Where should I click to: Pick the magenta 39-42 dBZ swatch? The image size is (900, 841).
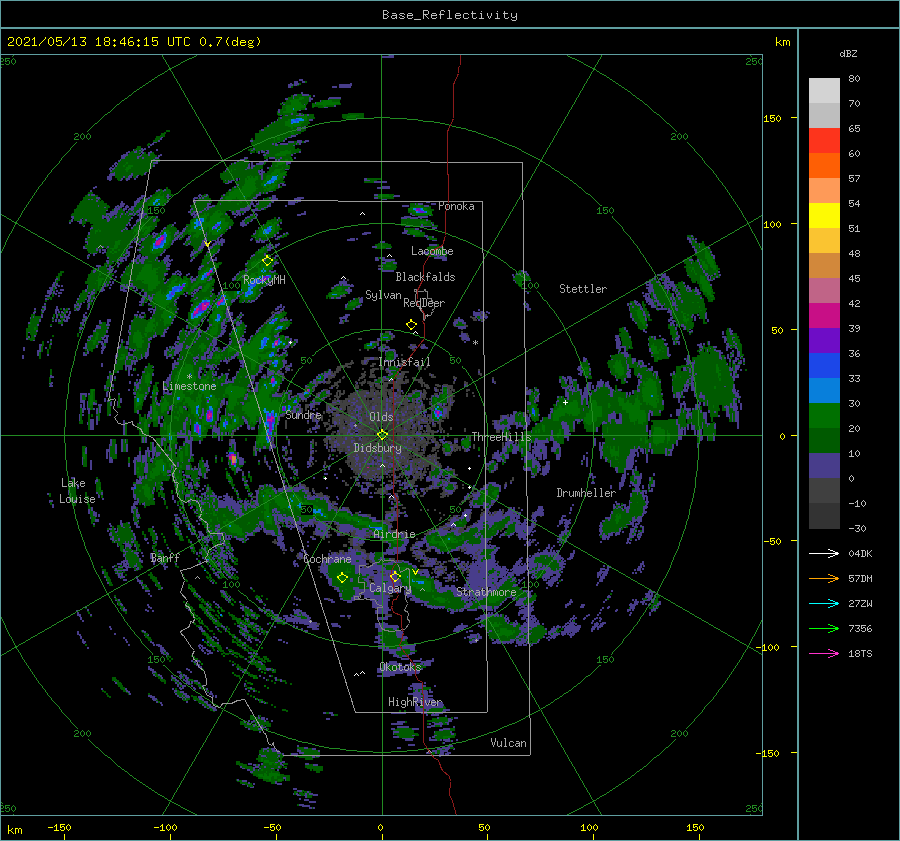tap(824, 316)
